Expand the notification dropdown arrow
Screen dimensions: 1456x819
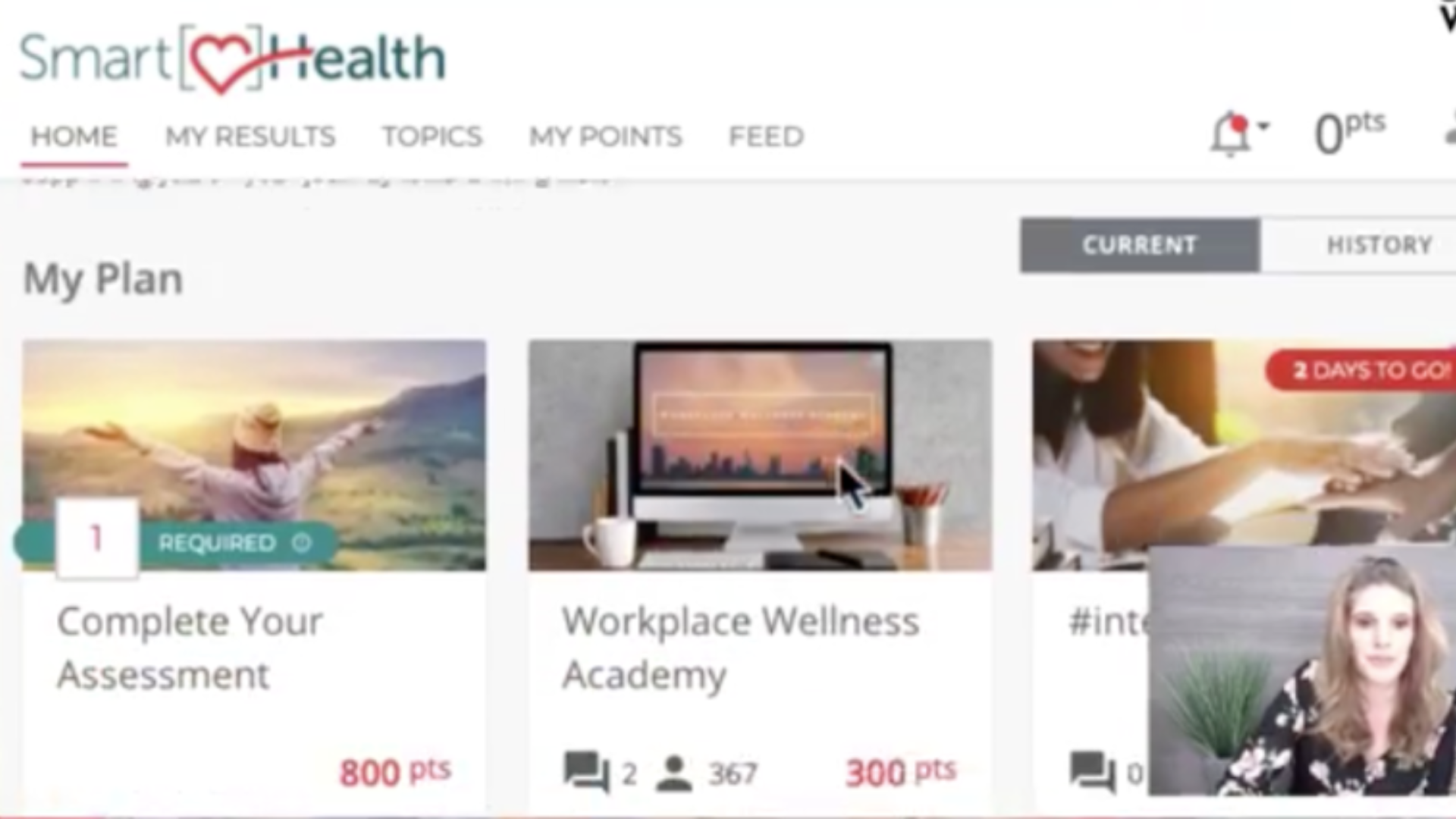(x=1263, y=127)
